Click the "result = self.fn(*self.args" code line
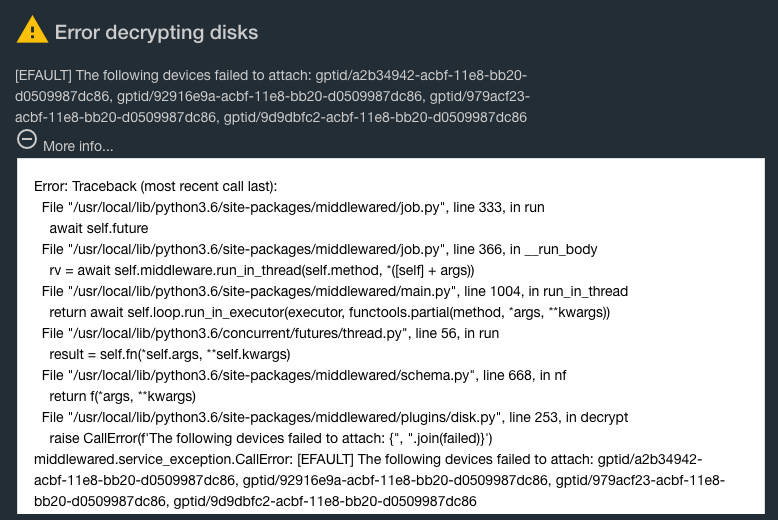 click(x=170, y=354)
